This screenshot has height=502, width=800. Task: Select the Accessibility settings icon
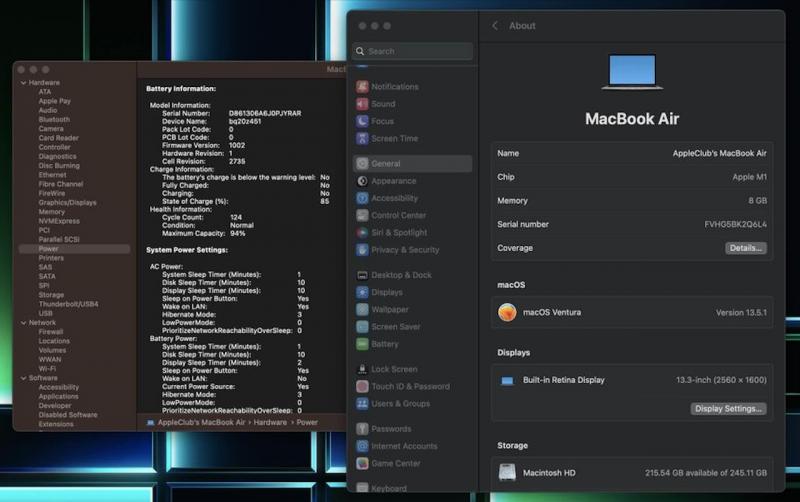(x=362, y=198)
